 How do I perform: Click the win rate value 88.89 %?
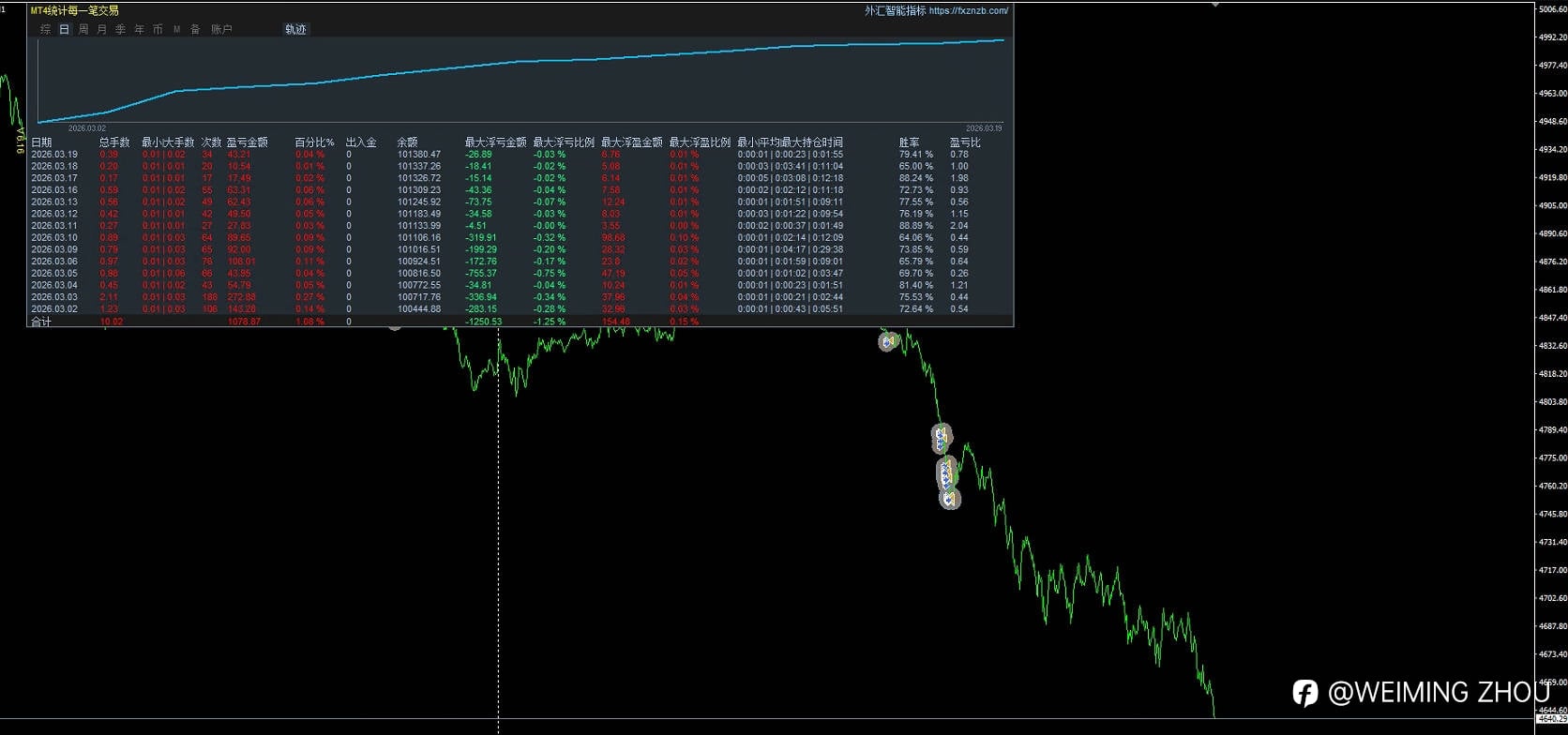pyautogui.click(x=915, y=226)
